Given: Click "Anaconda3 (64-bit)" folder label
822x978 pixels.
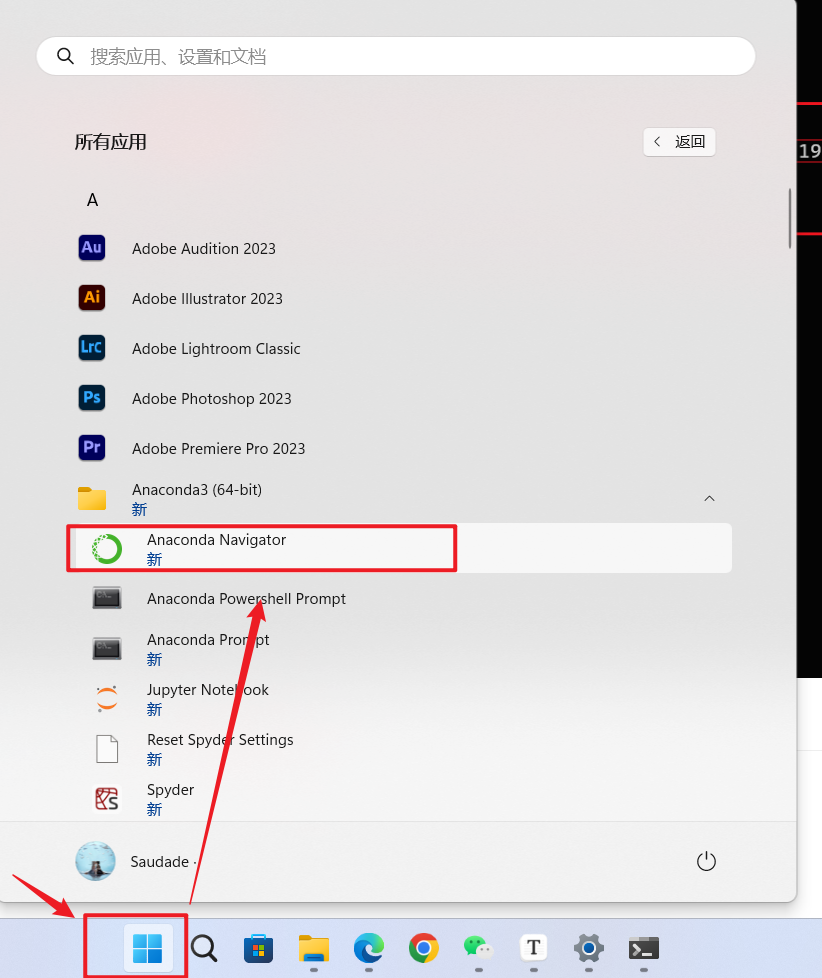Looking at the screenshot, I should [197, 490].
